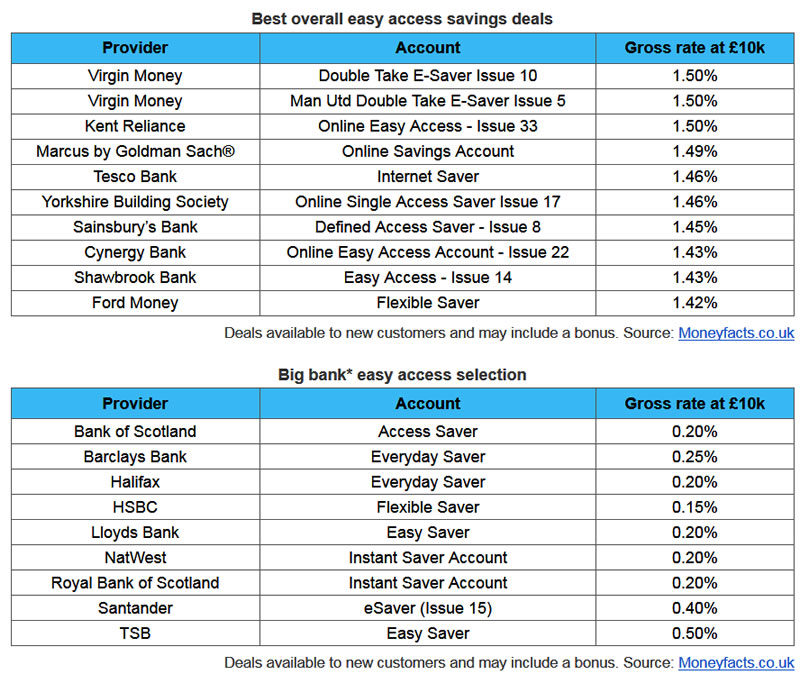Click the Shawbrook Bank provider cell
The height and width of the screenshot is (684, 800).
[135, 277]
